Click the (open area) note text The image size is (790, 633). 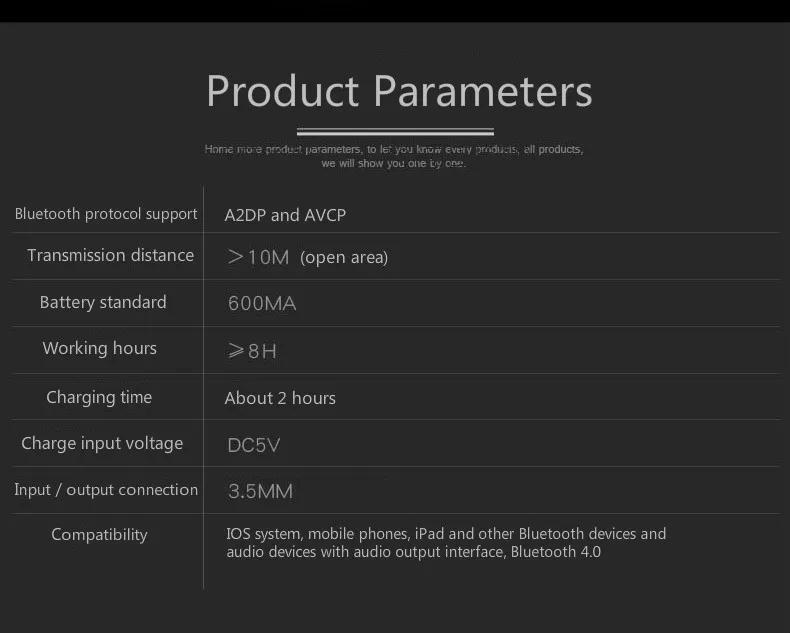point(344,258)
